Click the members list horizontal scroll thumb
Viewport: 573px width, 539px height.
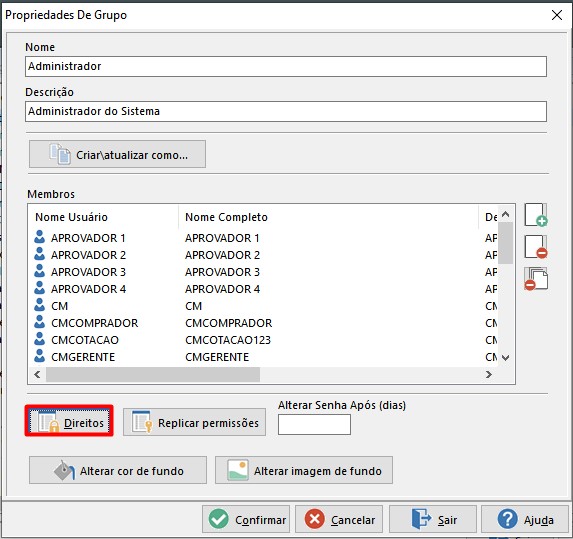tap(153, 374)
